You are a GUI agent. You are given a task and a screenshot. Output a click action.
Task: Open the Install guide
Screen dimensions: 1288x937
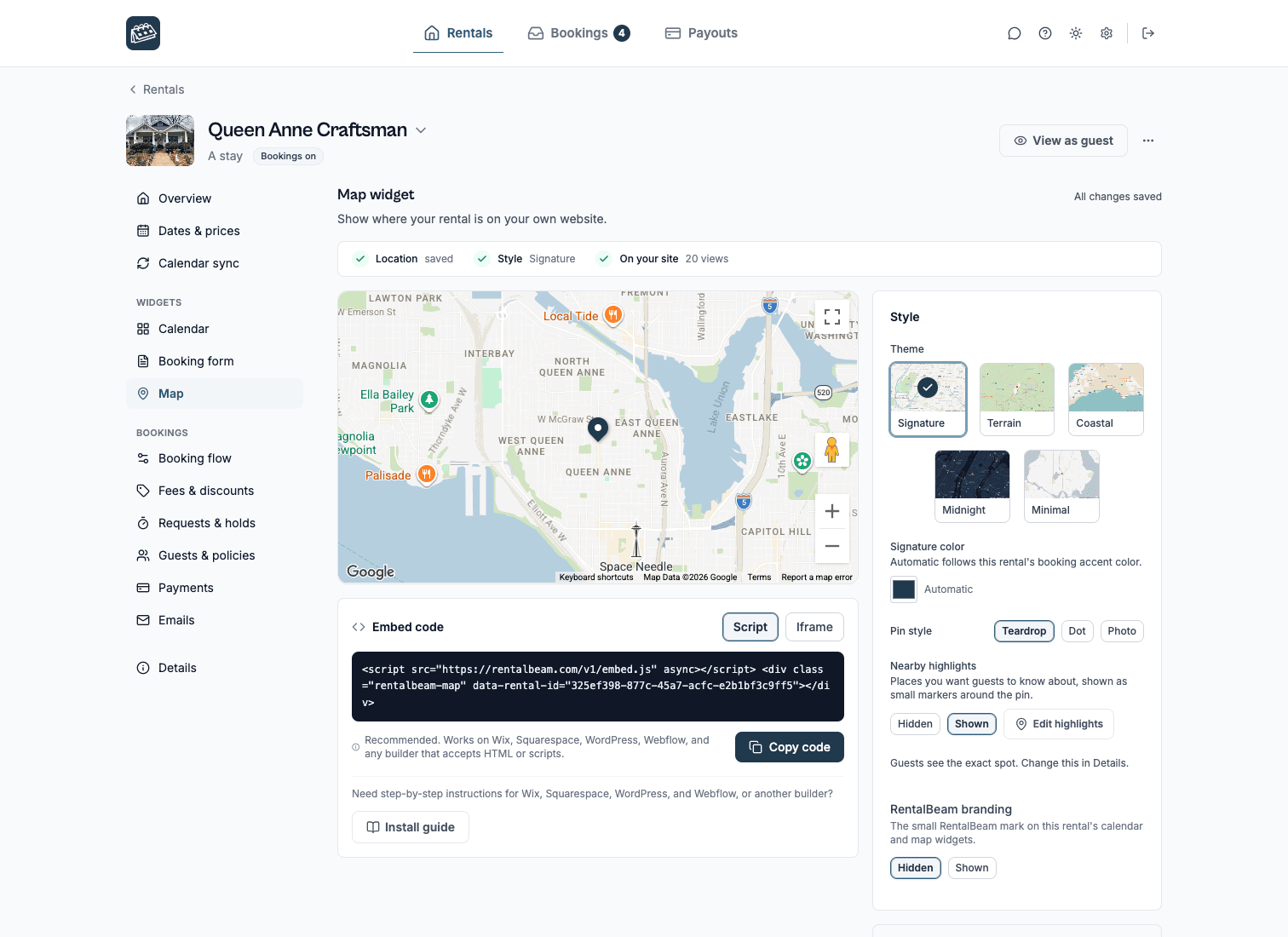pyautogui.click(x=411, y=827)
